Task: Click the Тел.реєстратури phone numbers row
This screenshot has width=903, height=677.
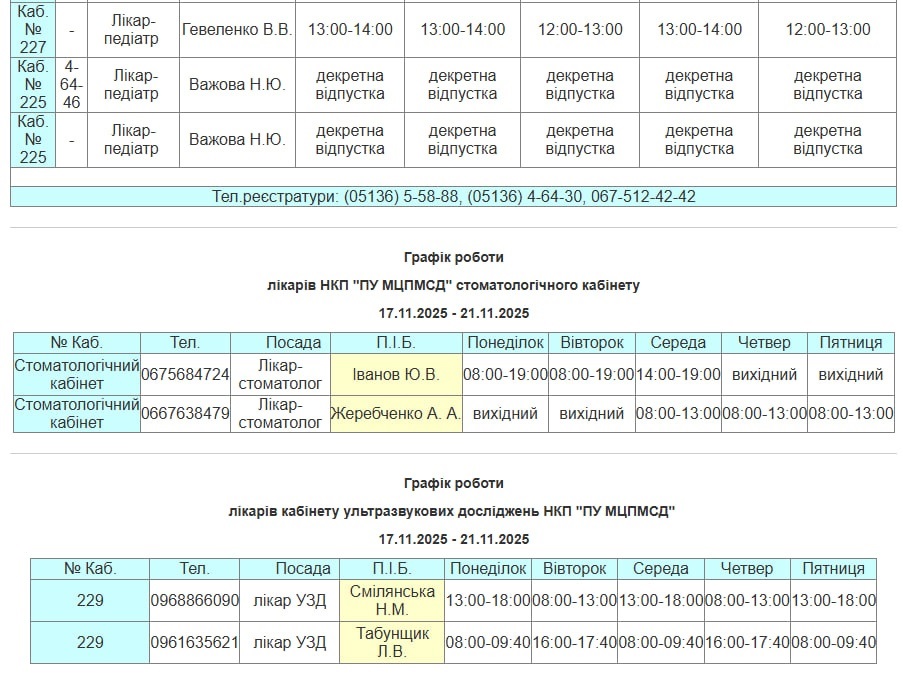Action: pos(453,197)
